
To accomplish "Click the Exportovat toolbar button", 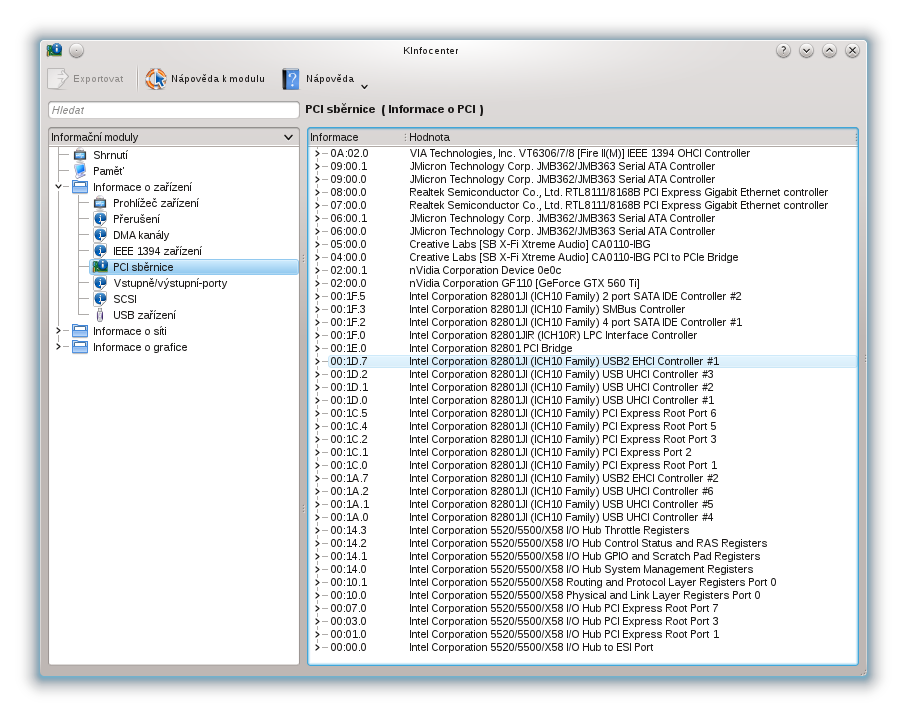I will pos(87,79).
